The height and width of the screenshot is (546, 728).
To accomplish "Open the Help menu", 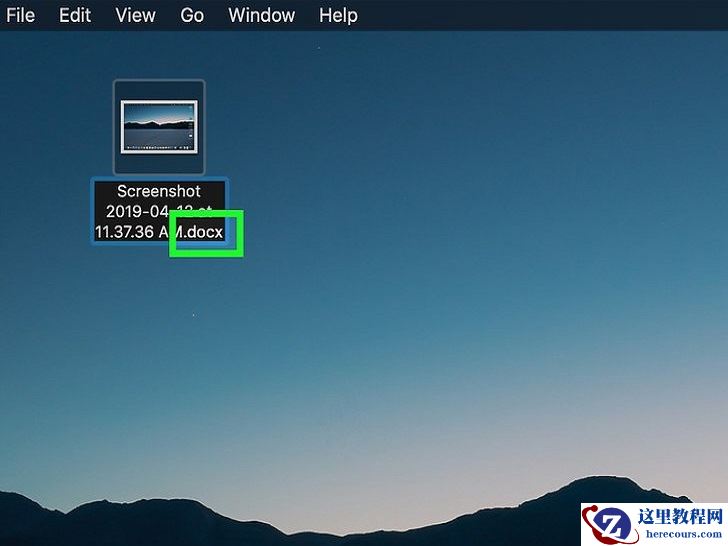I will tap(338, 15).
